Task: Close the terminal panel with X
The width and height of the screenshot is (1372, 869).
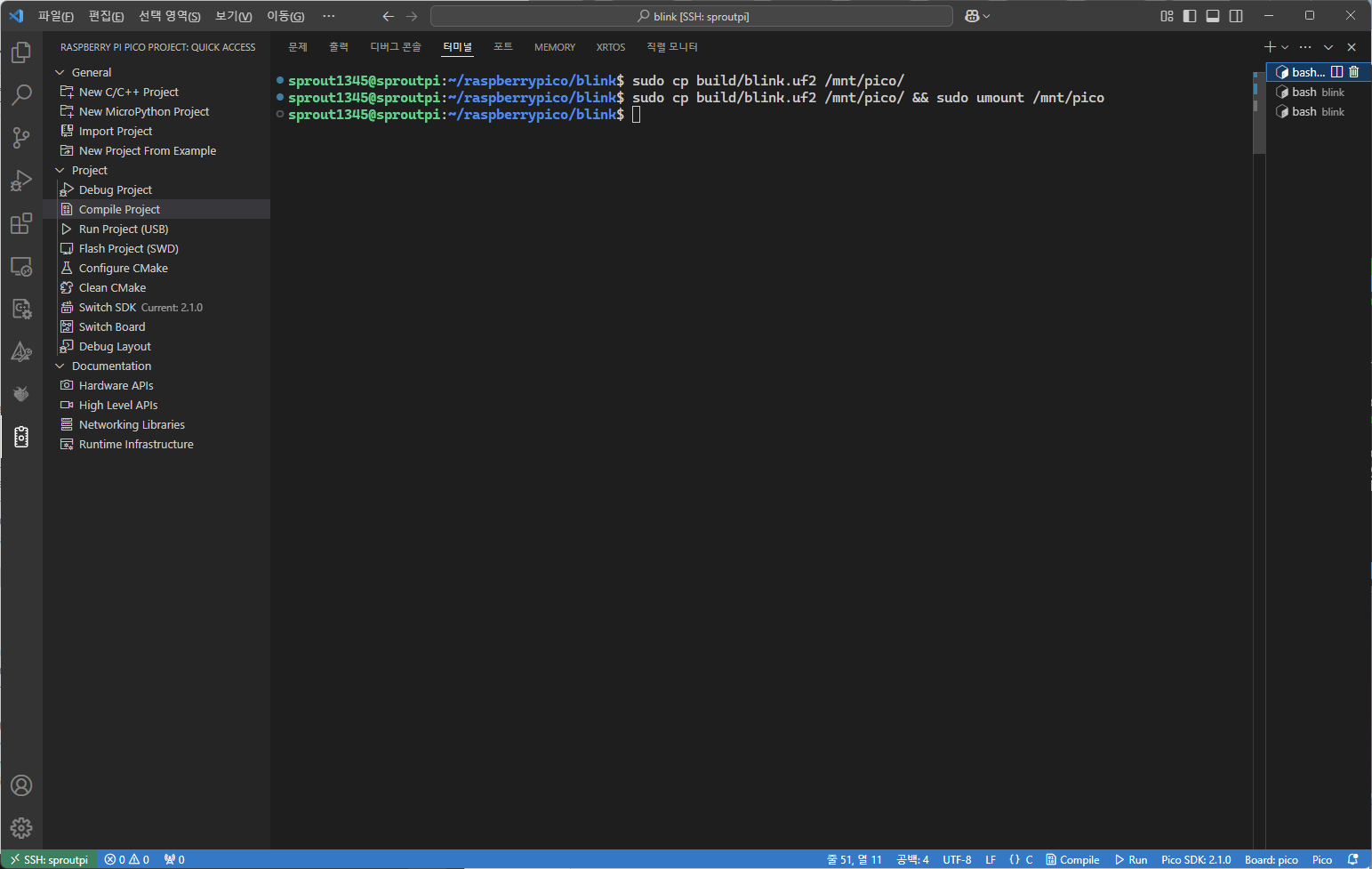Action: click(x=1352, y=47)
